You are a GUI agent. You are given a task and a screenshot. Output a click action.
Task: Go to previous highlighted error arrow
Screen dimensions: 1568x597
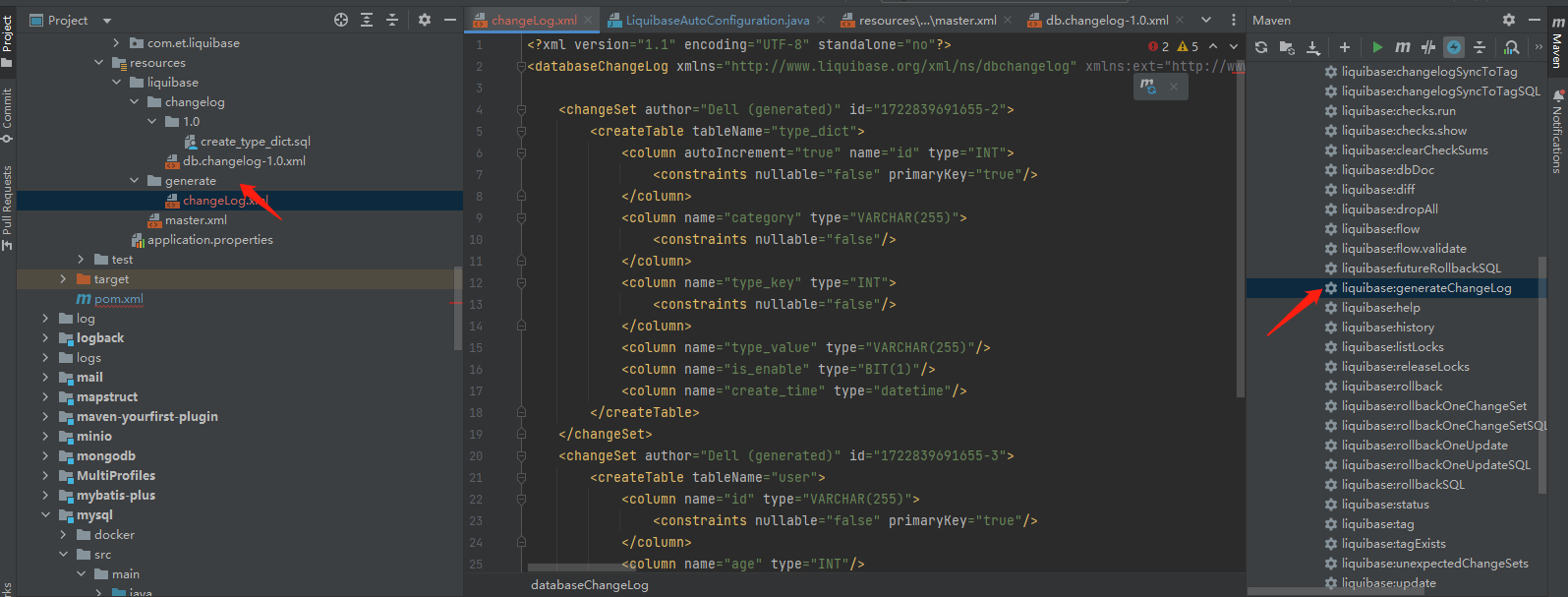1213,46
